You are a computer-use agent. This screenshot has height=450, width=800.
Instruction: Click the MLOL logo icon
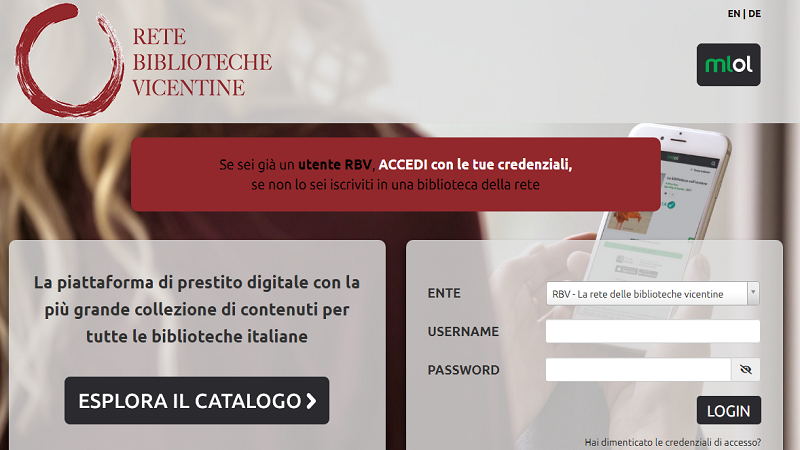[x=729, y=64]
